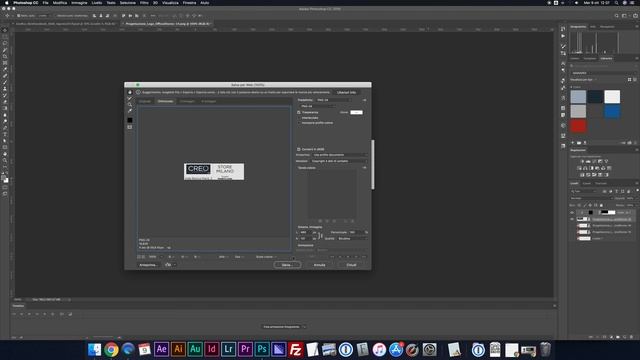
Task: Switch to the Originale preview tab
Action: (x=145, y=101)
